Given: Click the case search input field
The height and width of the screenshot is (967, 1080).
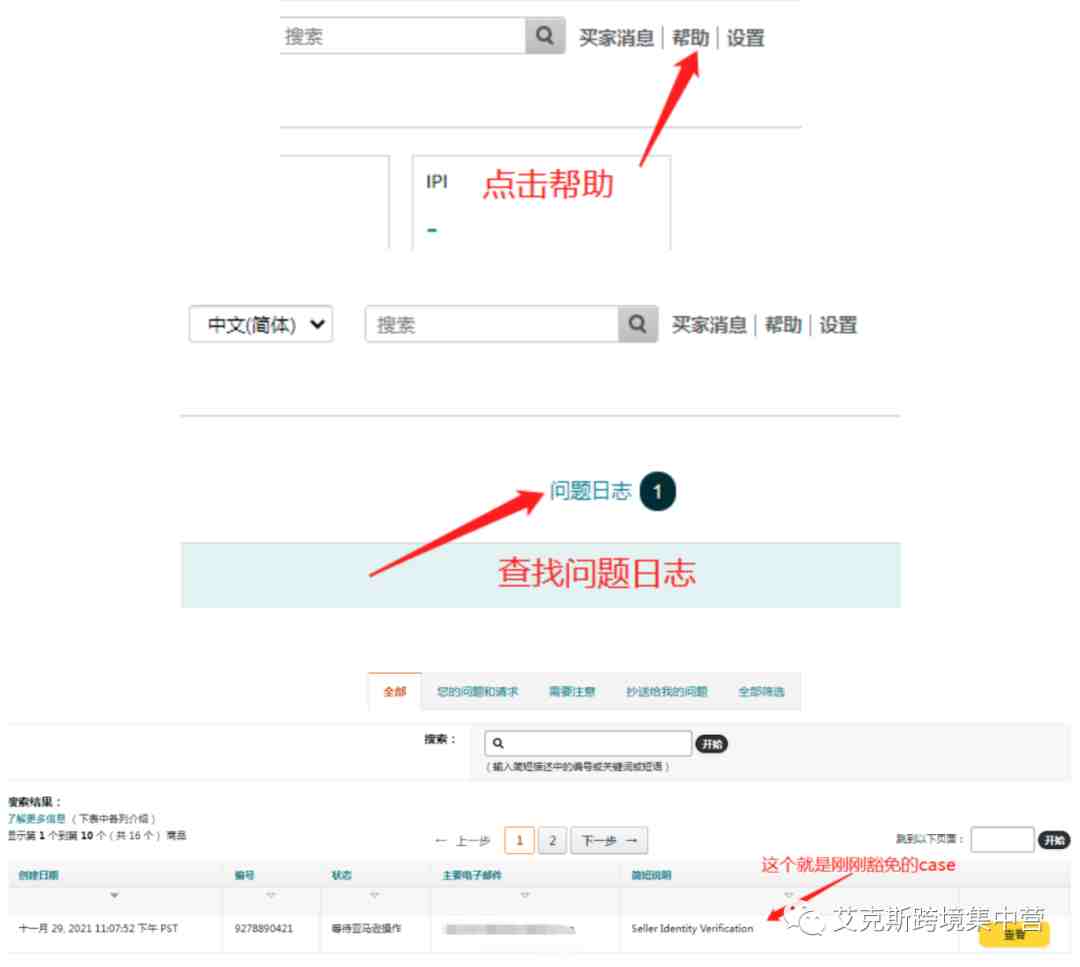Looking at the screenshot, I should tap(588, 743).
